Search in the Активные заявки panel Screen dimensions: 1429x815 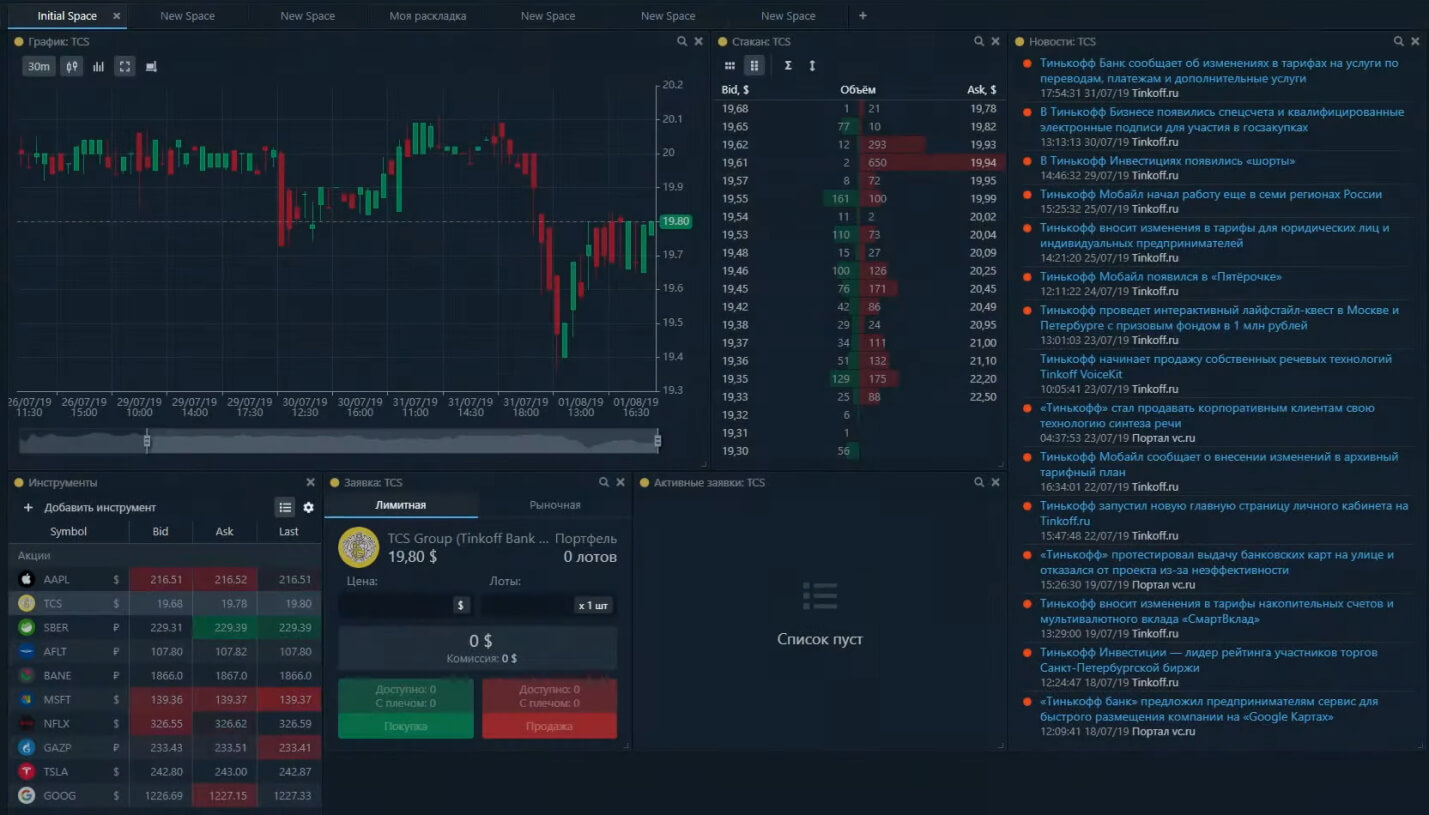coord(979,482)
